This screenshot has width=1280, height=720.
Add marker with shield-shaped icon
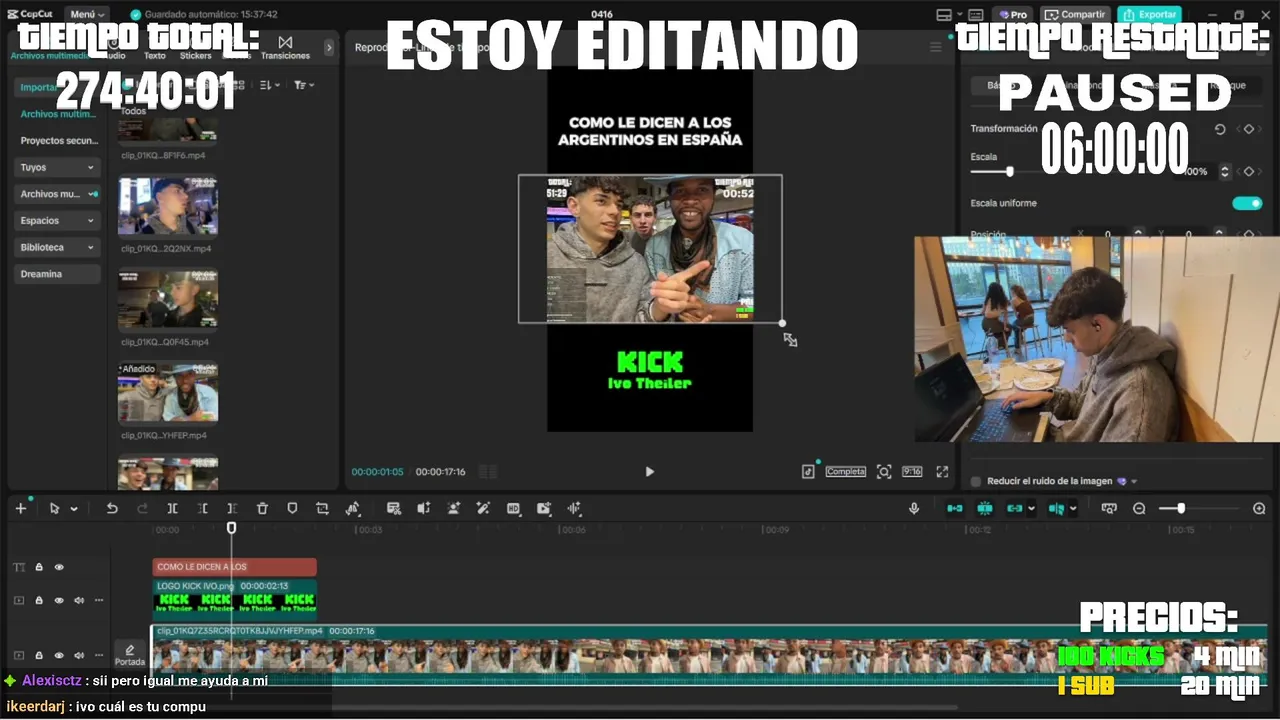click(x=292, y=508)
